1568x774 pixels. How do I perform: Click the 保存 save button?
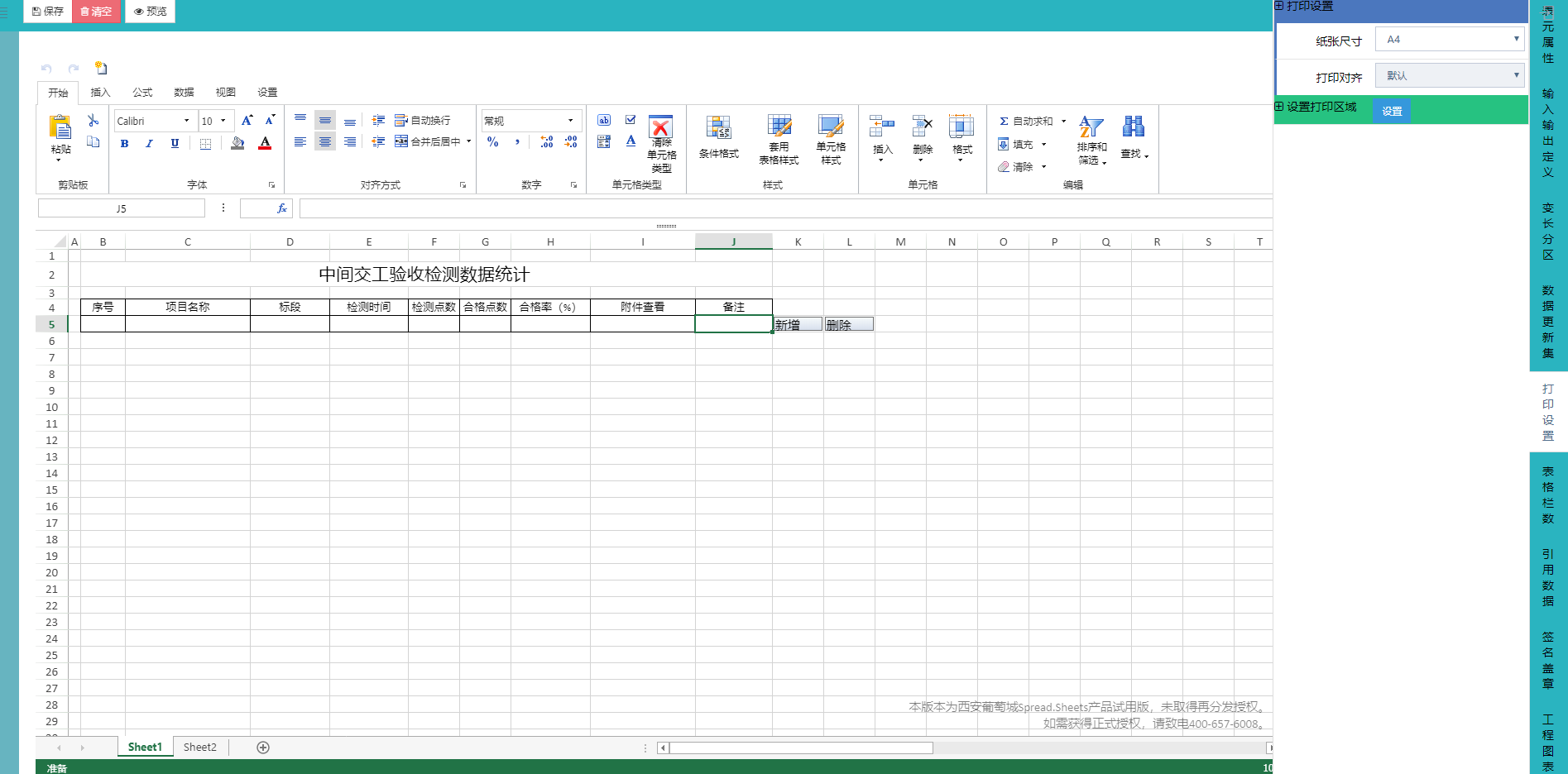coord(47,12)
